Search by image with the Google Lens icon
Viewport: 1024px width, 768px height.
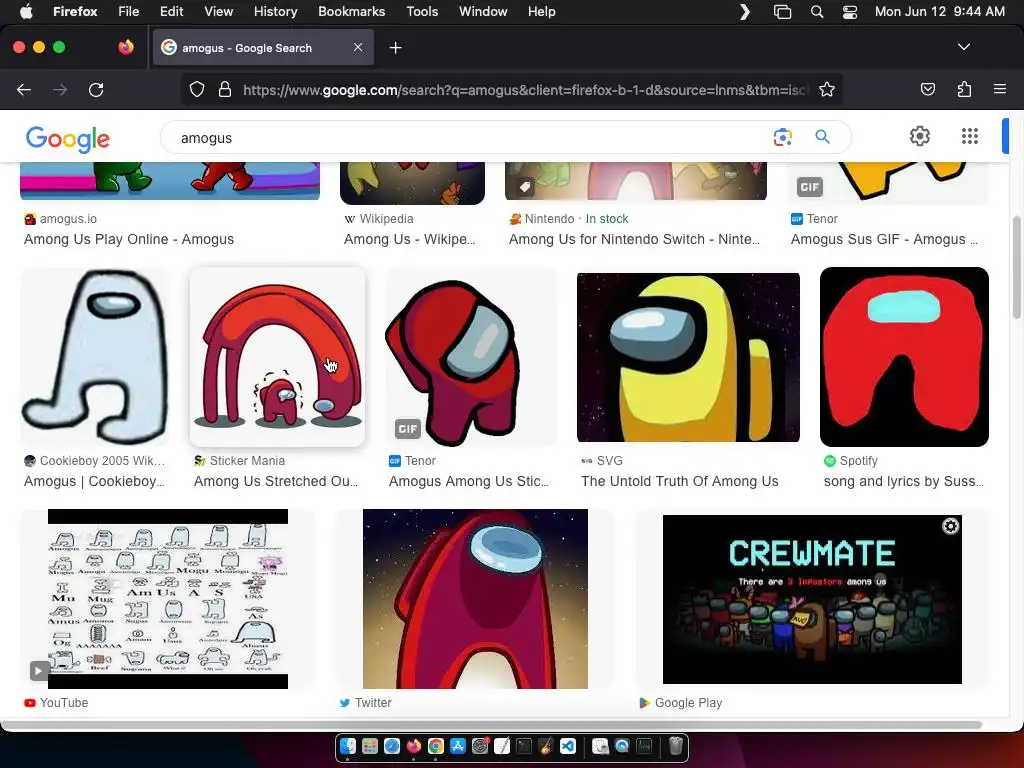(782, 137)
